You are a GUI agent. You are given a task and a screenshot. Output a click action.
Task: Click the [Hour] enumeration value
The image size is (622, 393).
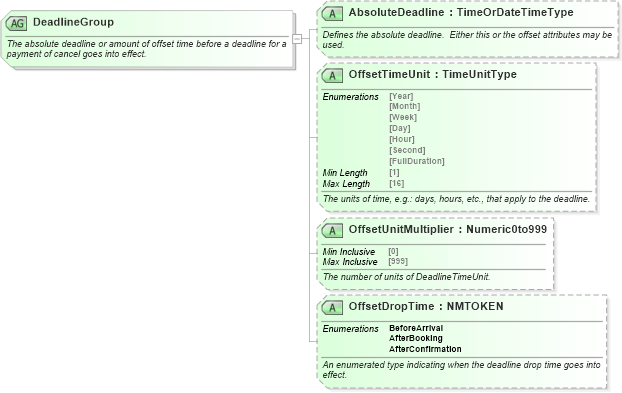(x=402, y=139)
